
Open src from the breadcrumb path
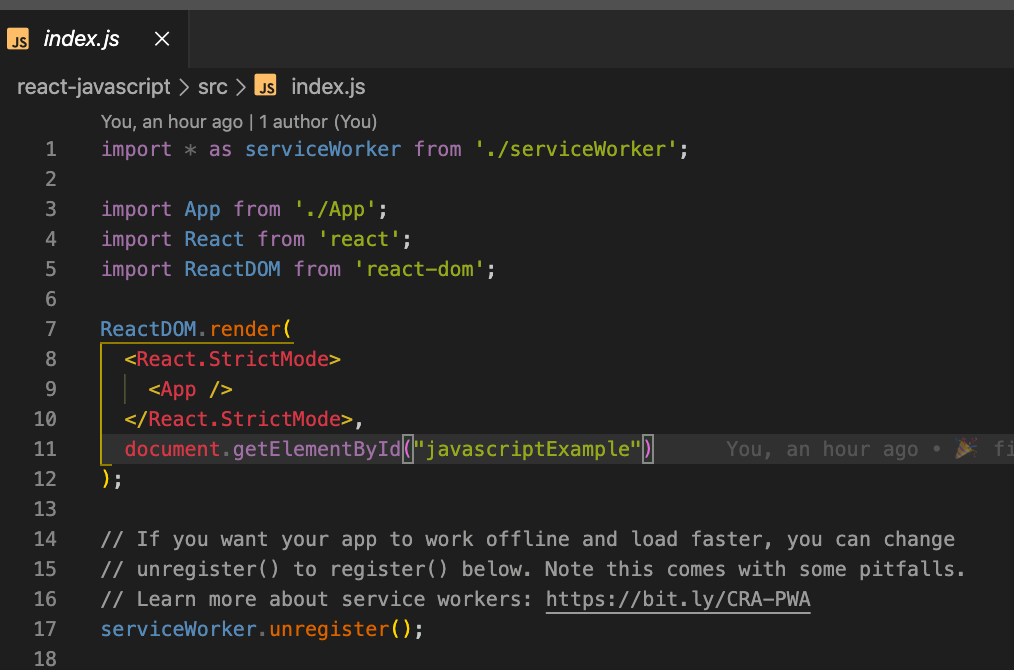[x=212, y=86]
